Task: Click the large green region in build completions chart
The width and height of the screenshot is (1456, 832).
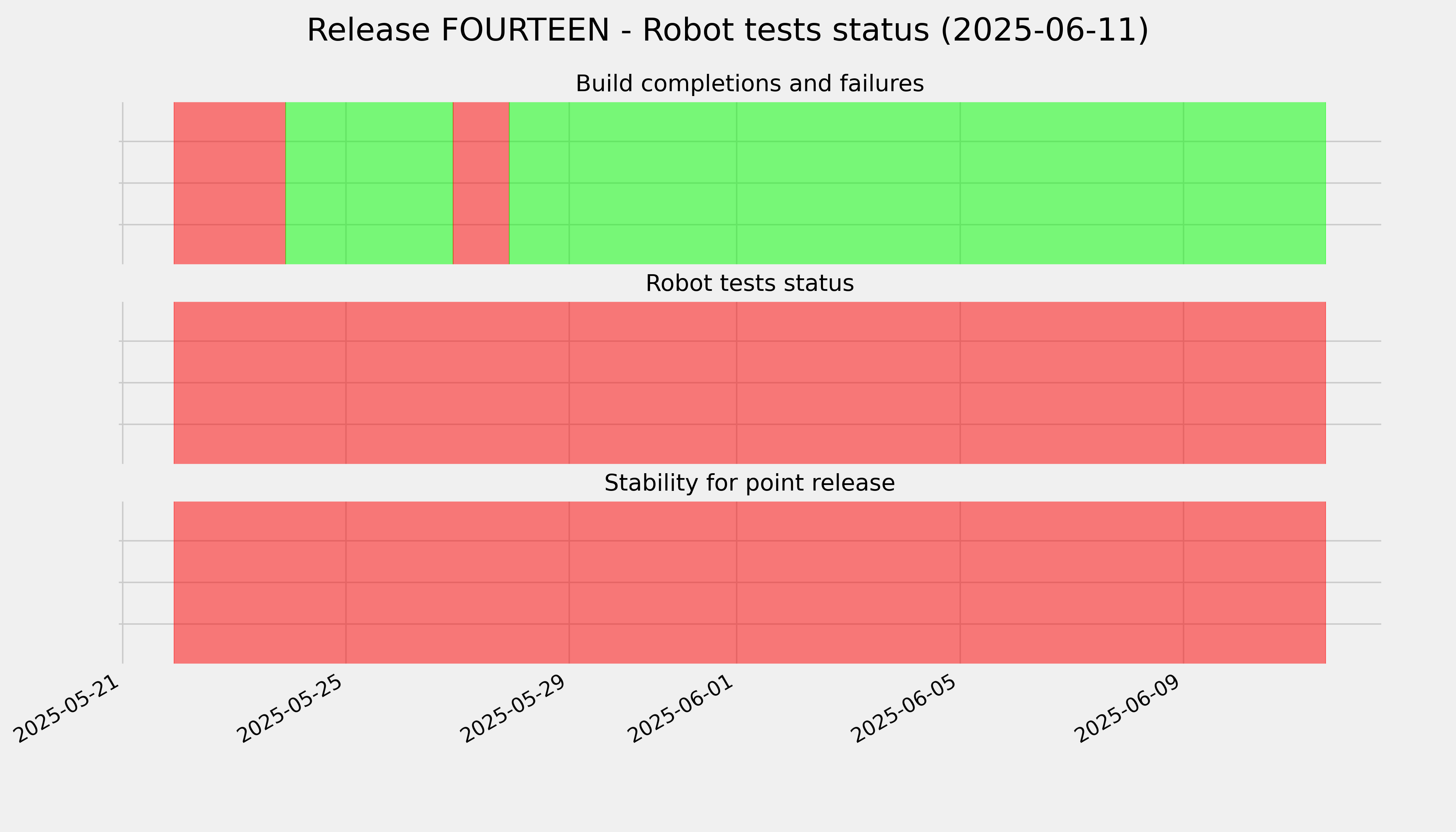Action: click(x=918, y=183)
